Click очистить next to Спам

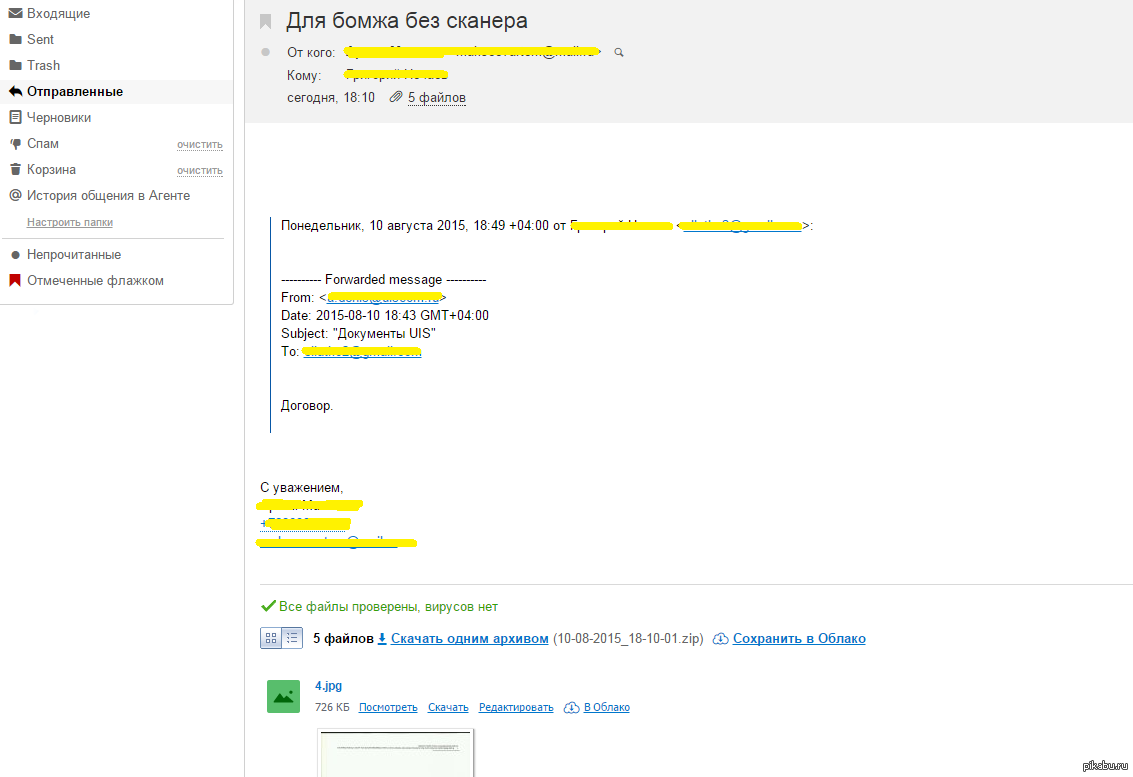tap(199, 144)
